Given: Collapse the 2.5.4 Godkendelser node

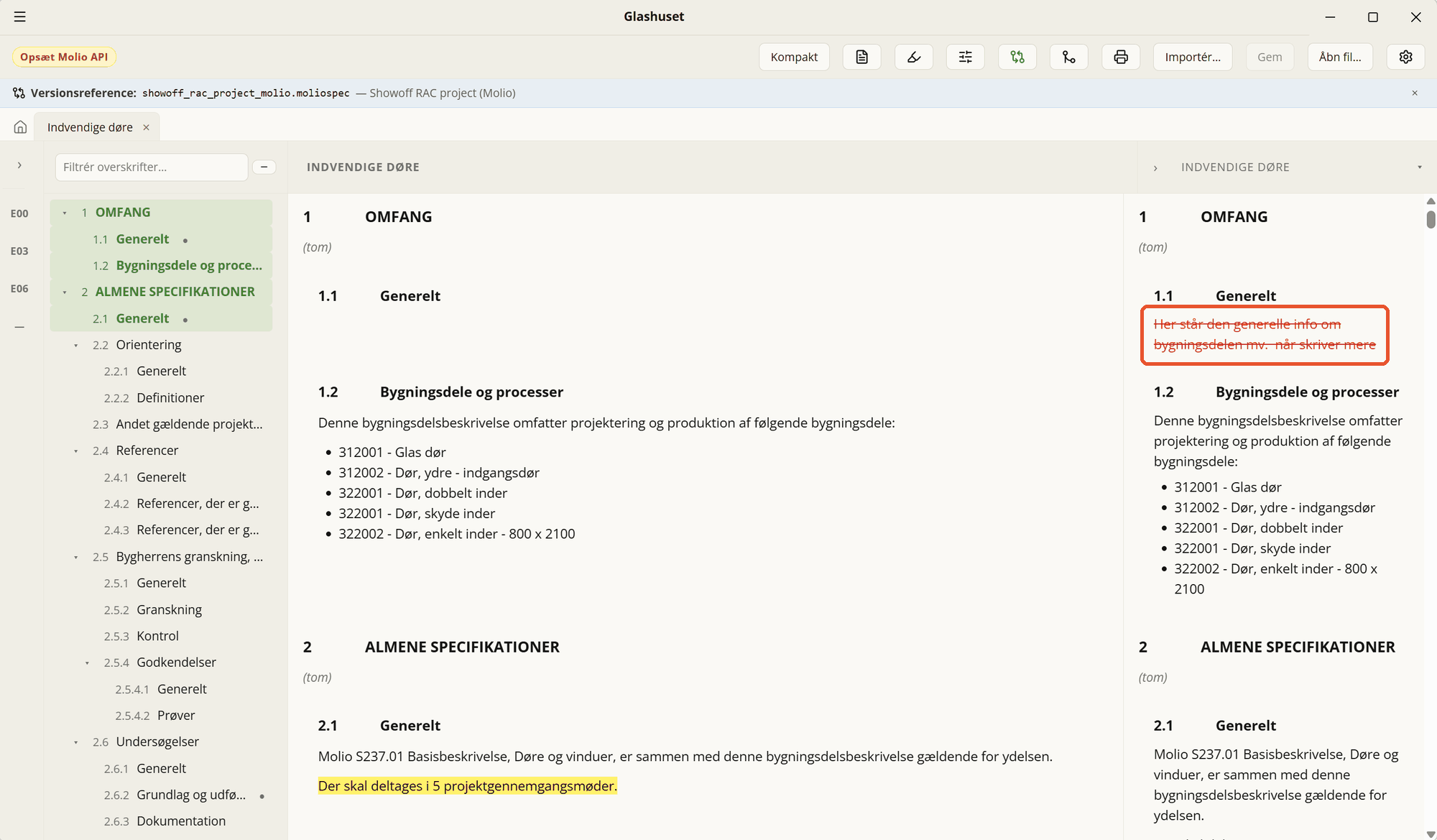Looking at the screenshot, I should [88, 663].
